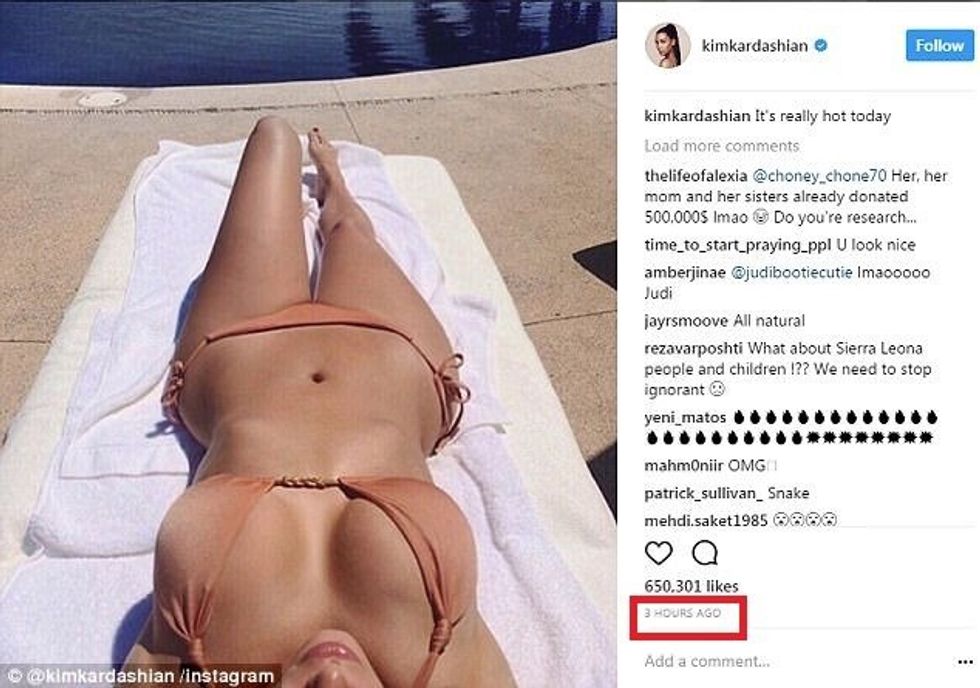Click the poolside post photo
Screen dimensions: 980x688
point(308,344)
